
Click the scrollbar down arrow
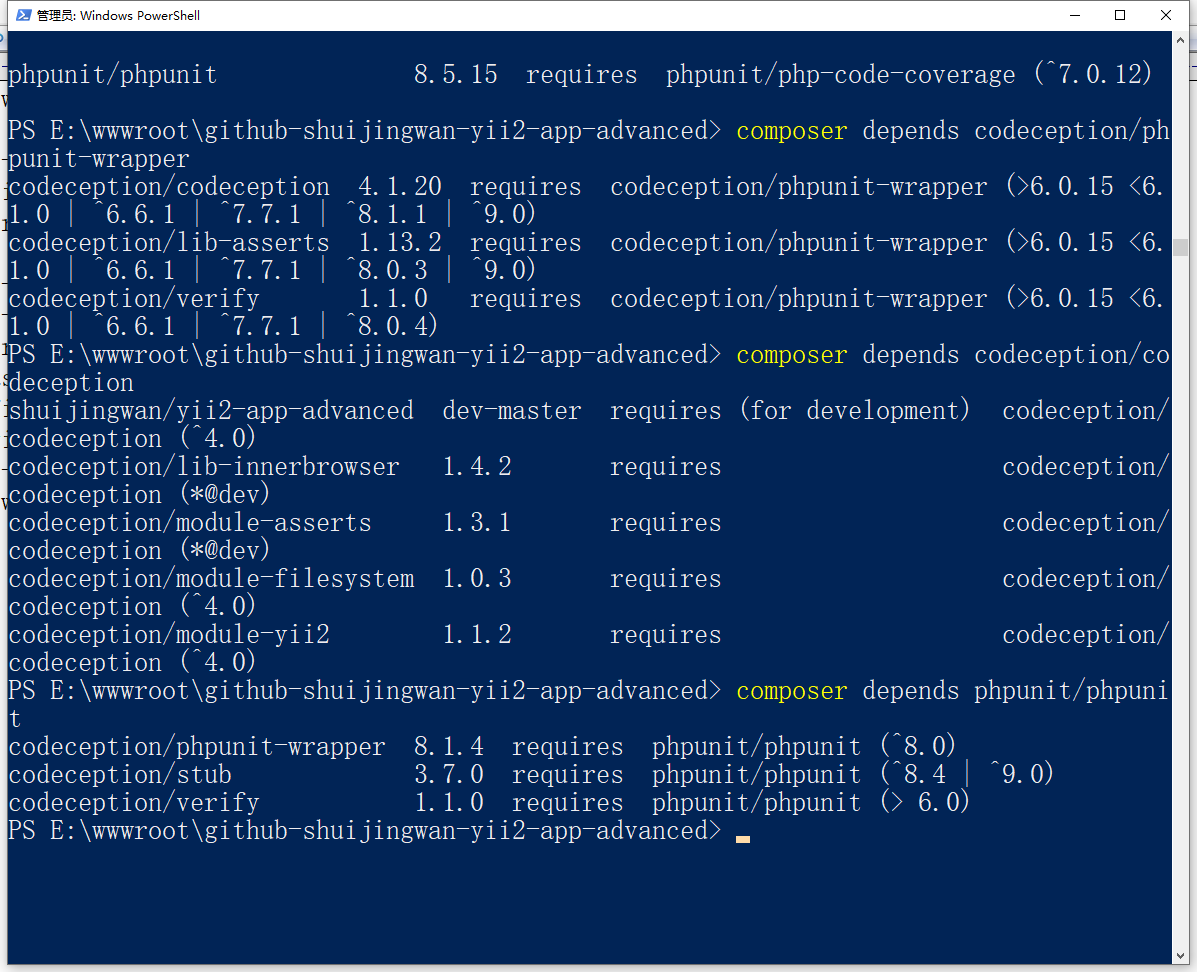click(1180, 957)
